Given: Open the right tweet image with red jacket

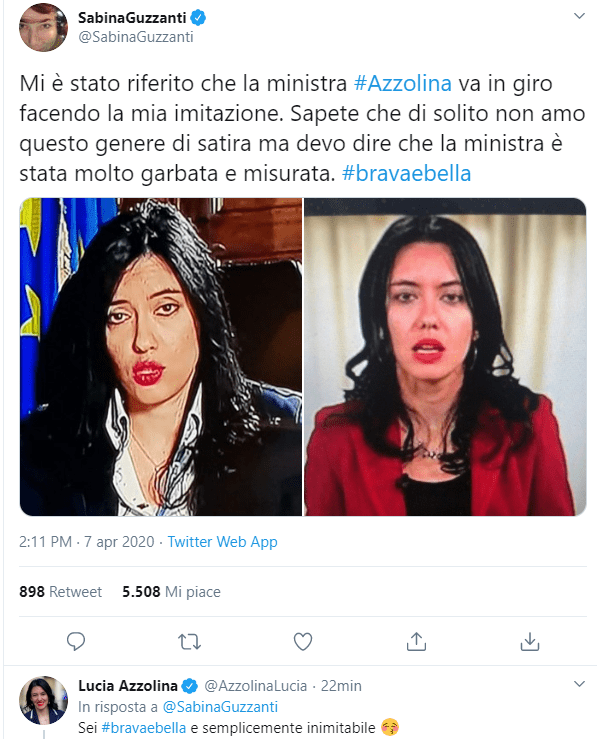Looking at the screenshot, I should pos(445,357).
